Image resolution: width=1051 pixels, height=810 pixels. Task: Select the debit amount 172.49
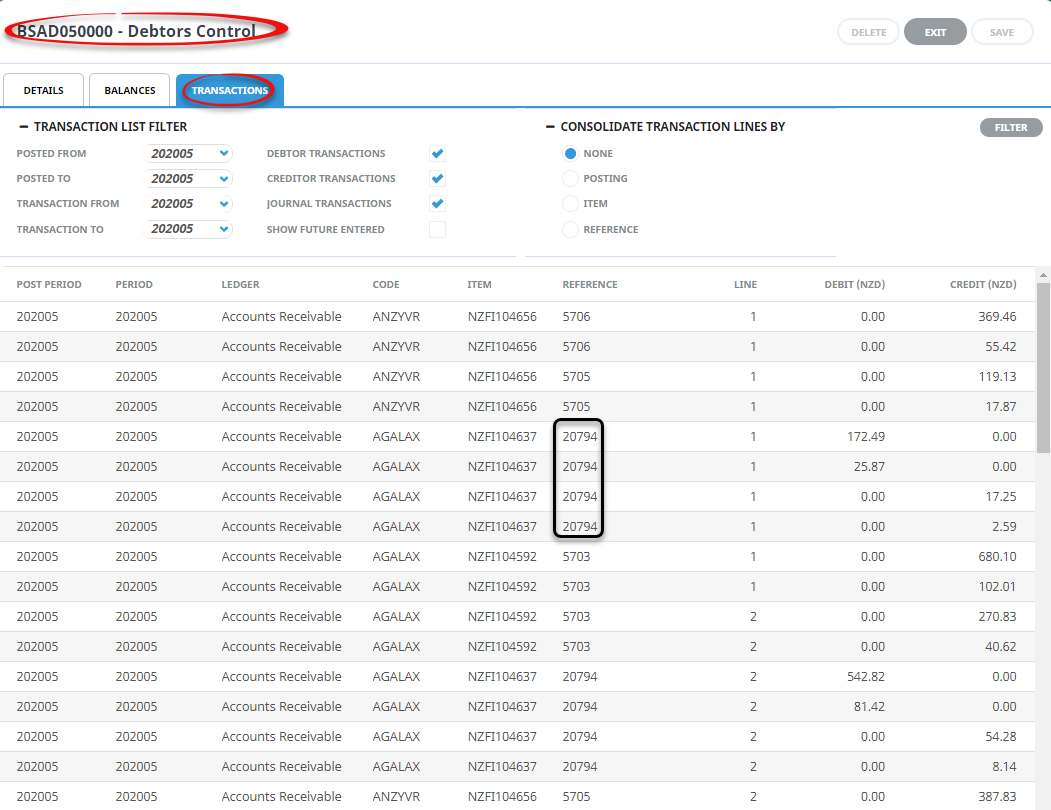[x=866, y=437]
